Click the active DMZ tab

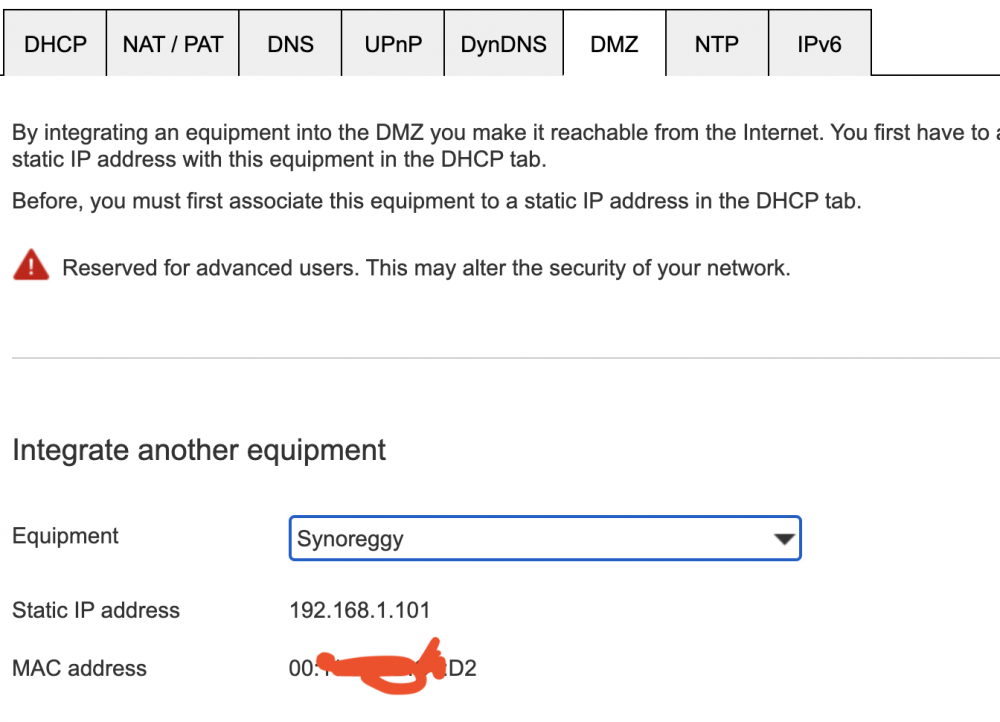pos(614,44)
